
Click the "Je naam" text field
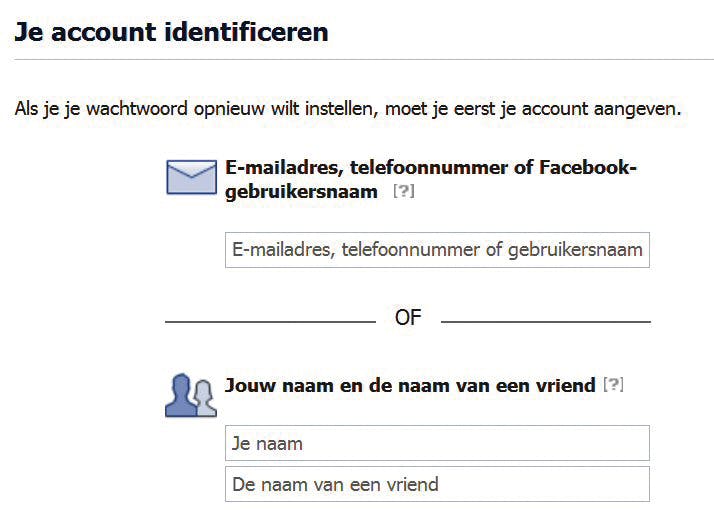pos(437,443)
